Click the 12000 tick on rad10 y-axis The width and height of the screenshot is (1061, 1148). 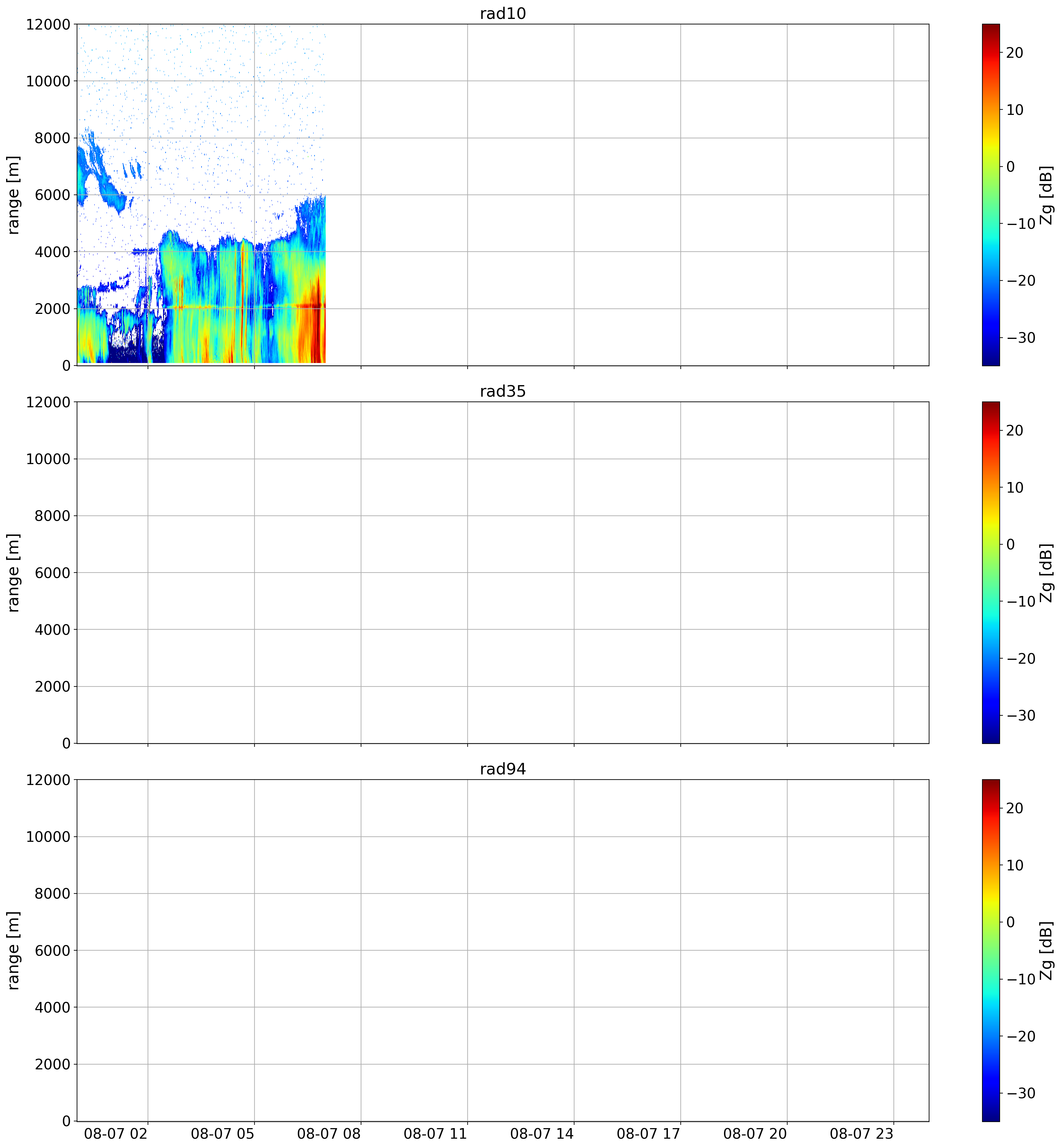(x=48, y=25)
